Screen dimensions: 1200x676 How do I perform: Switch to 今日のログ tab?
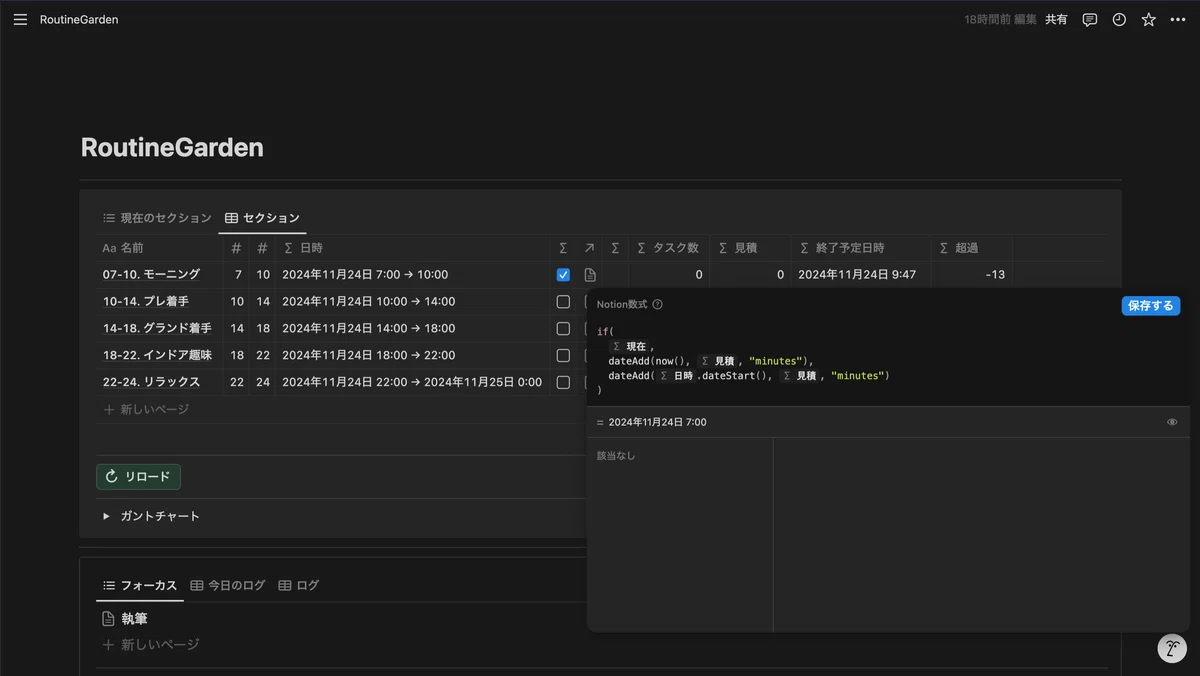coord(227,585)
